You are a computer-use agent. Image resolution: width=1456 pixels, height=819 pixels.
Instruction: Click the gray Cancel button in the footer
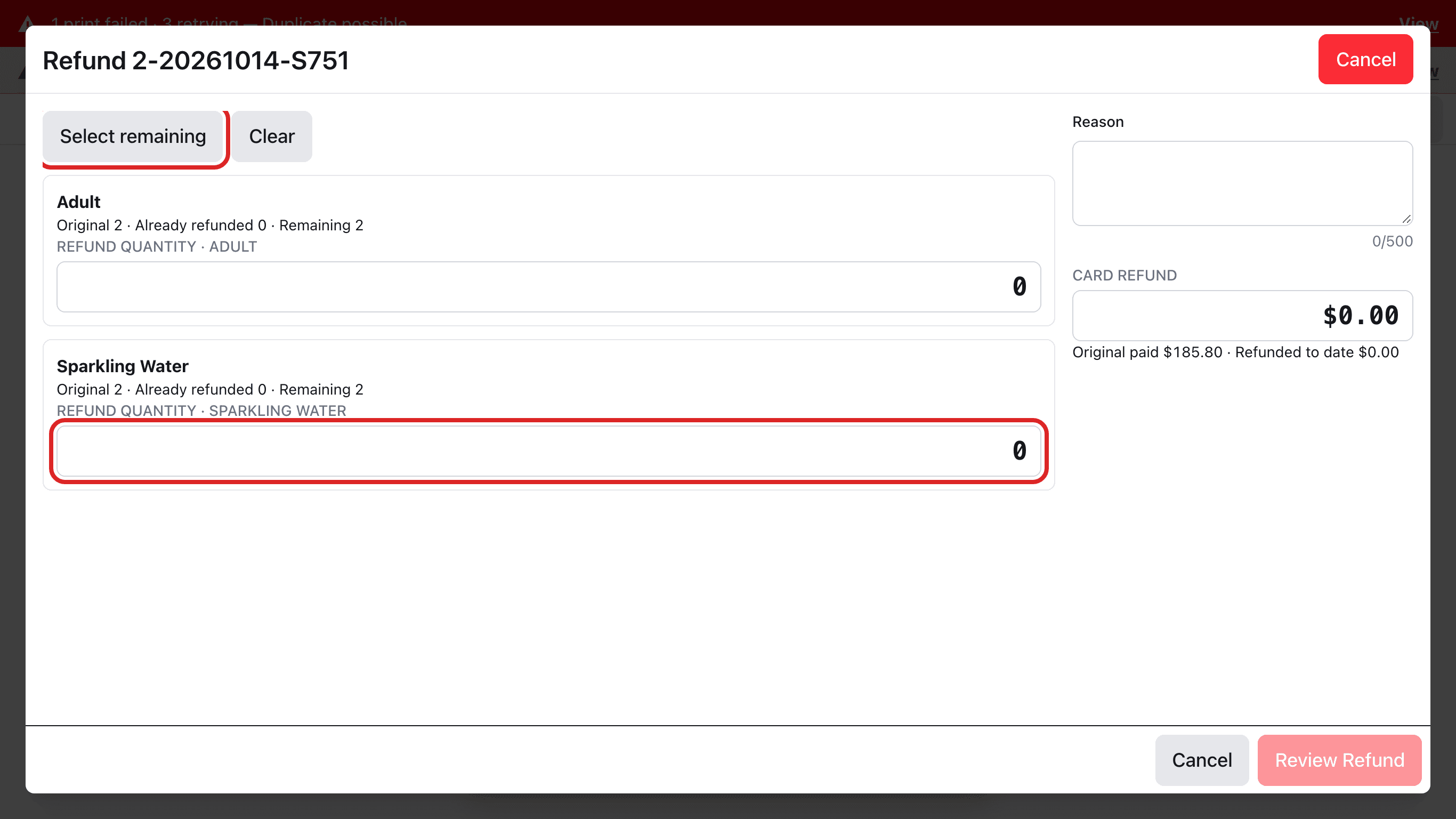(x=1202, y=760)
